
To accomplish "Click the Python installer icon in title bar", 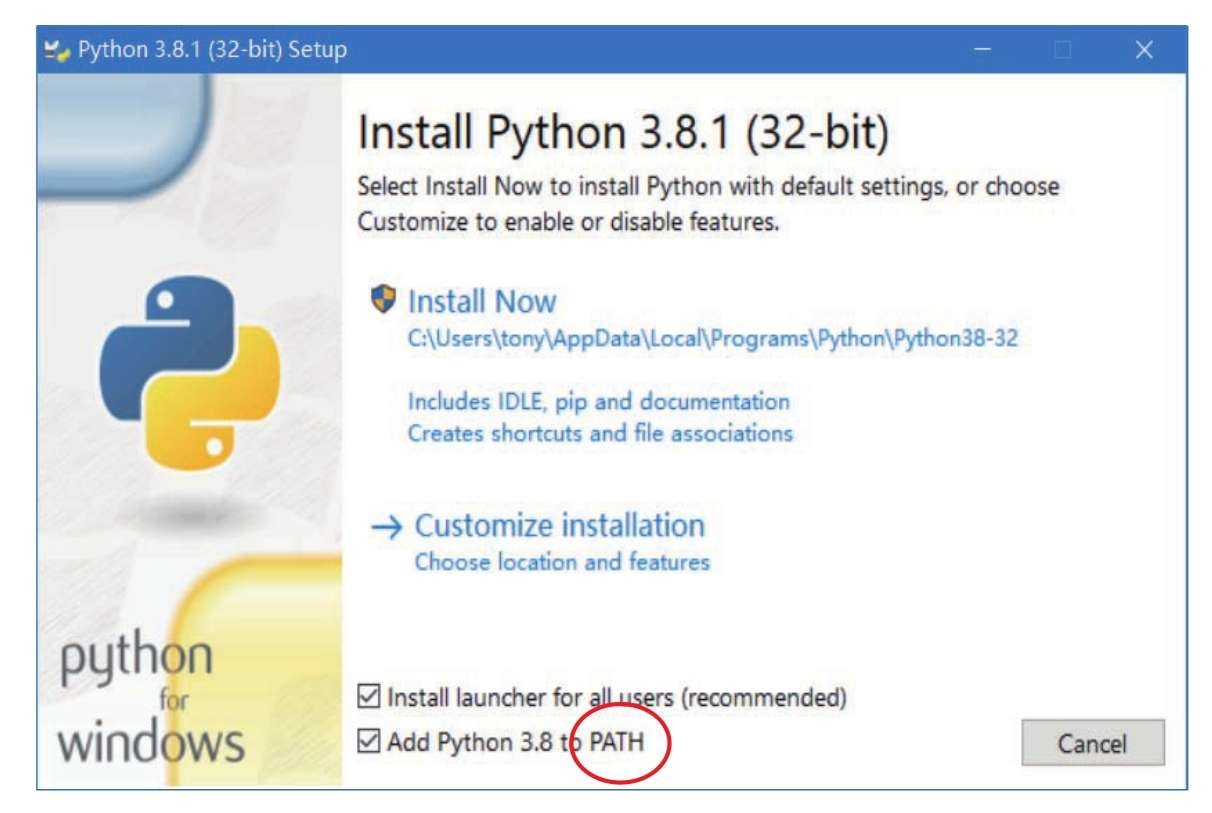I will pyautogui.click(x=58, y=49).
